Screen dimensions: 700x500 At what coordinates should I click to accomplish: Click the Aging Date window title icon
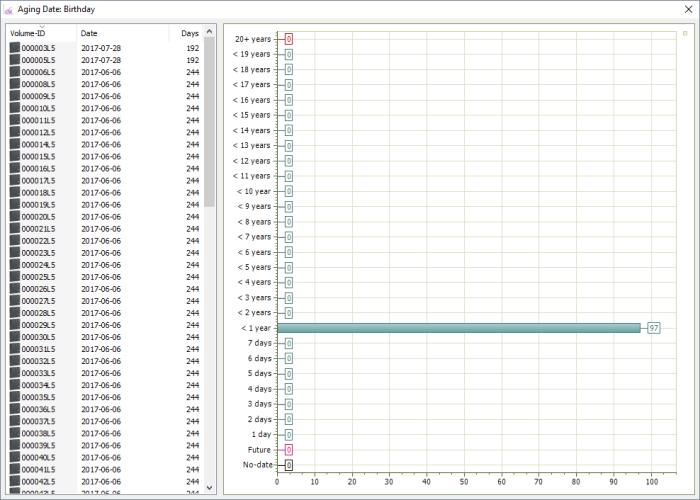(10, 8)
